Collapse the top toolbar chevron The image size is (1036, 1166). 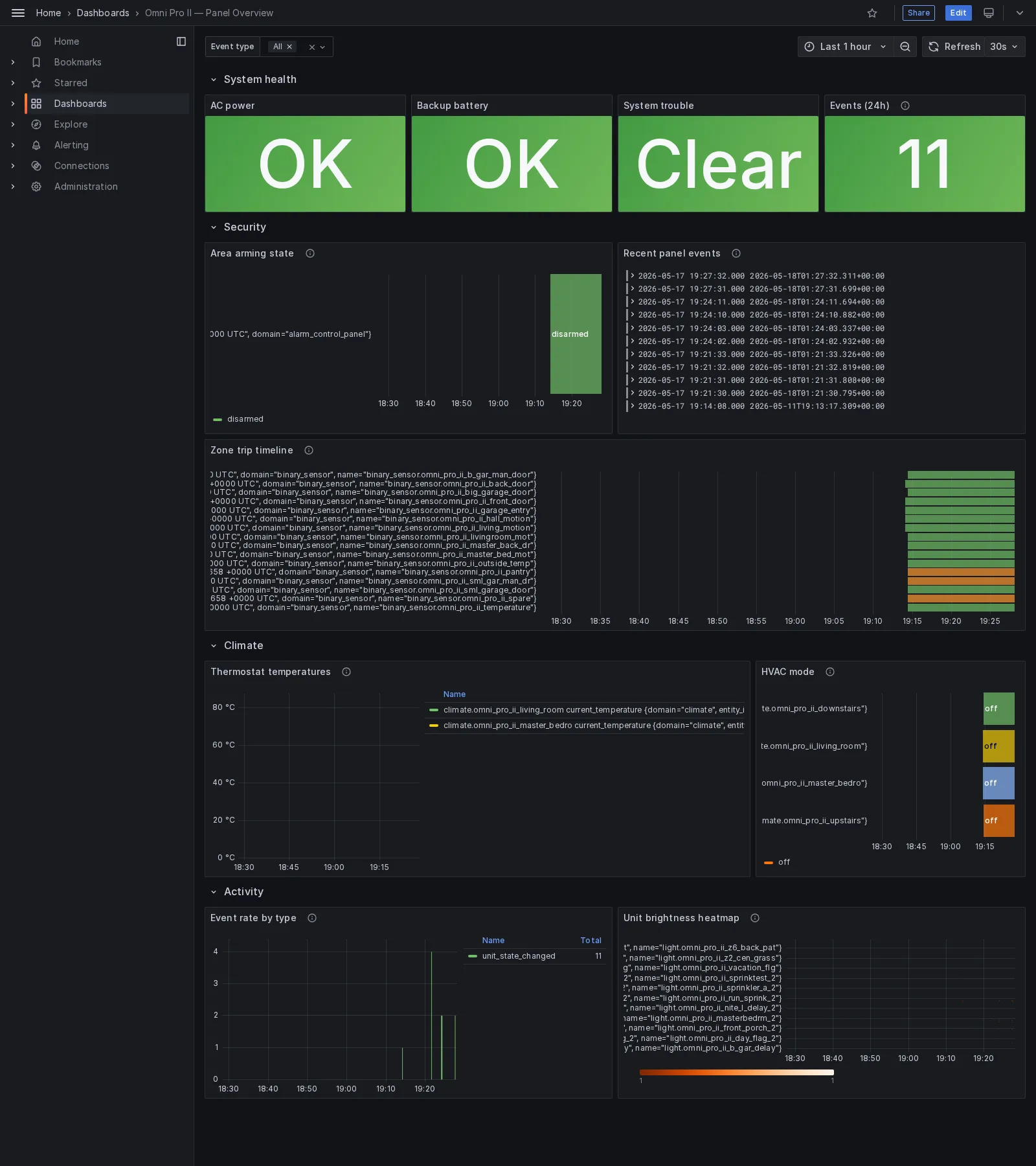point(1020,13)
